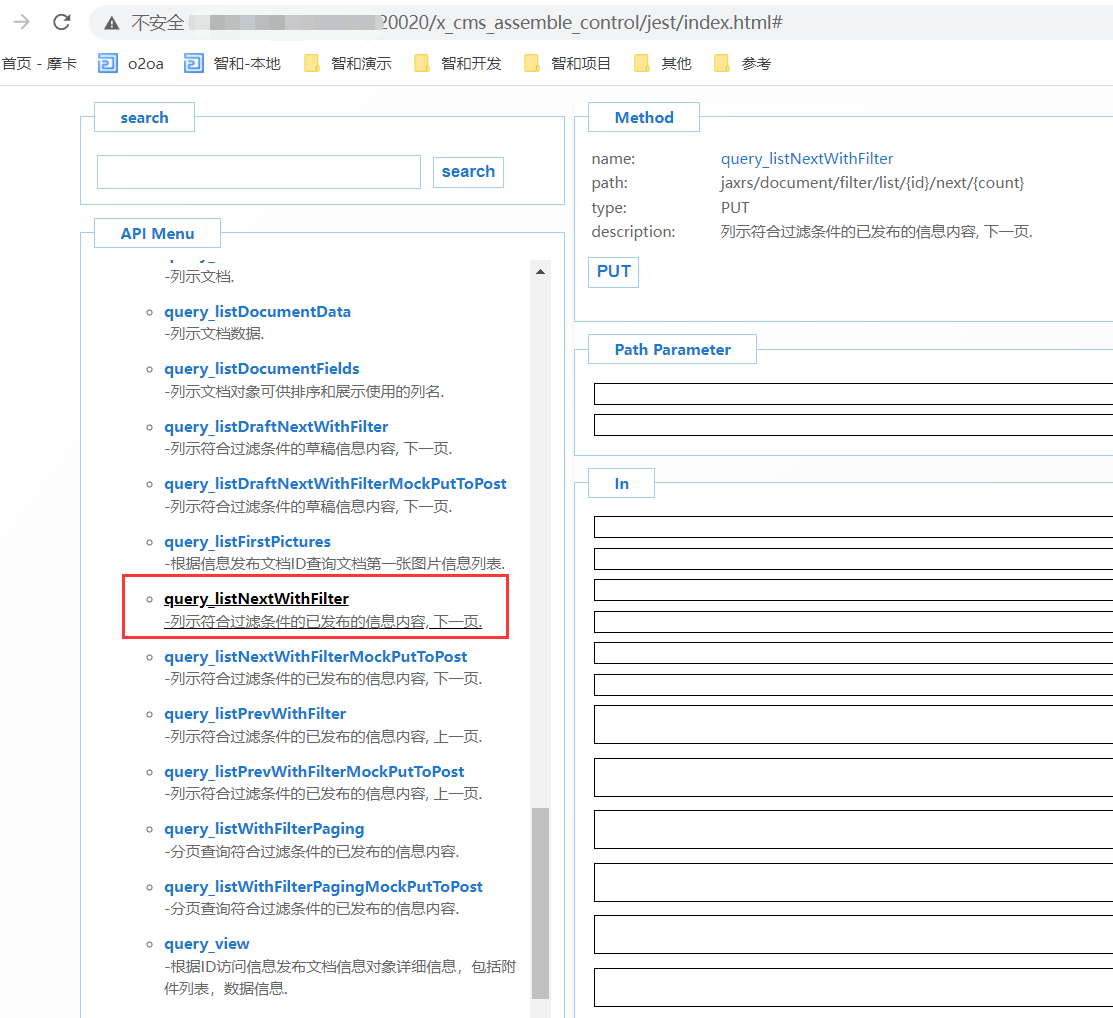
Task: Click the search text input field
Action: pyautogui.click(x=258, y=172)
